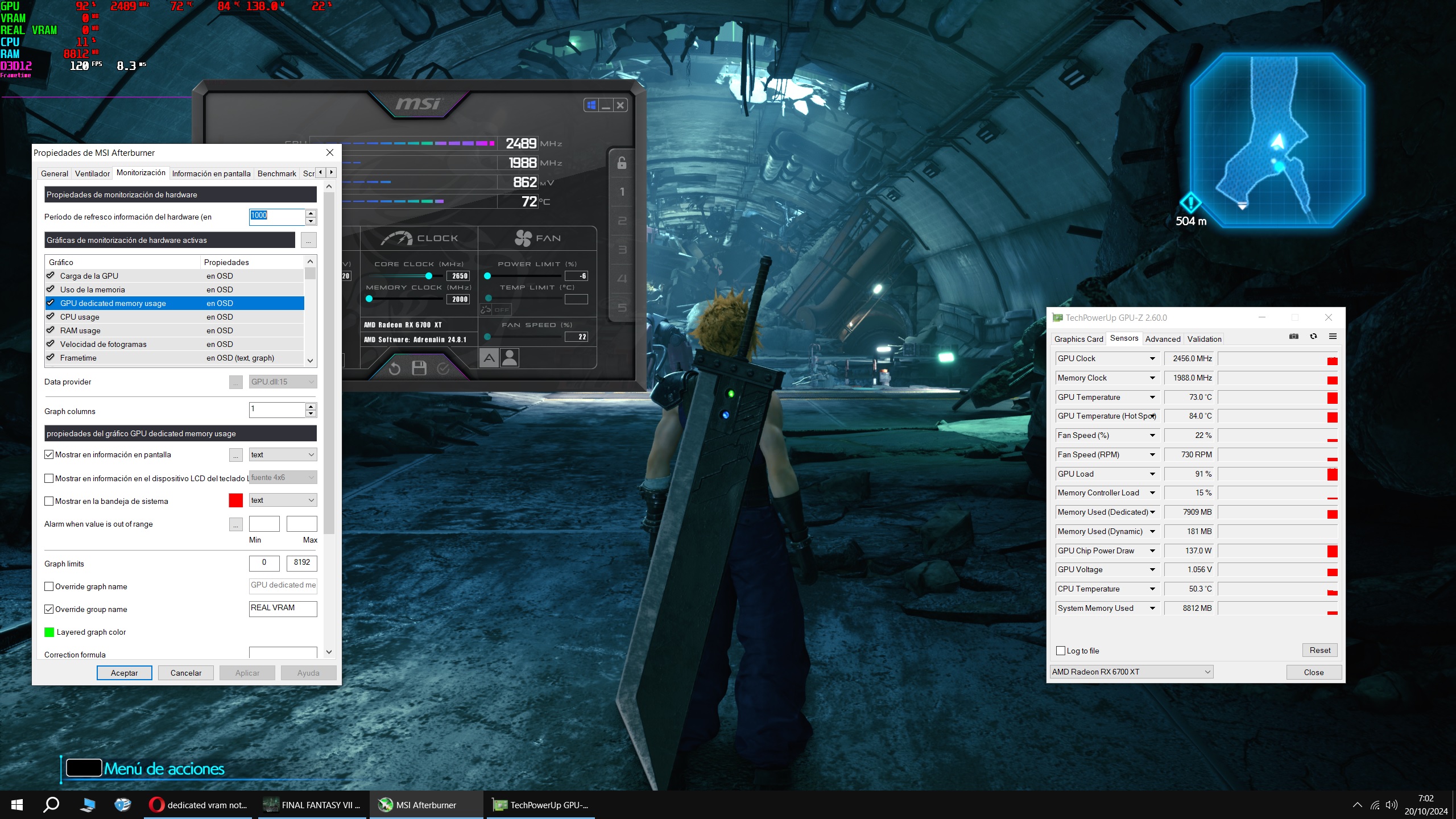The image size is (1456, 819).
Task: Click the Cancelar button
Action: [186, 673]
